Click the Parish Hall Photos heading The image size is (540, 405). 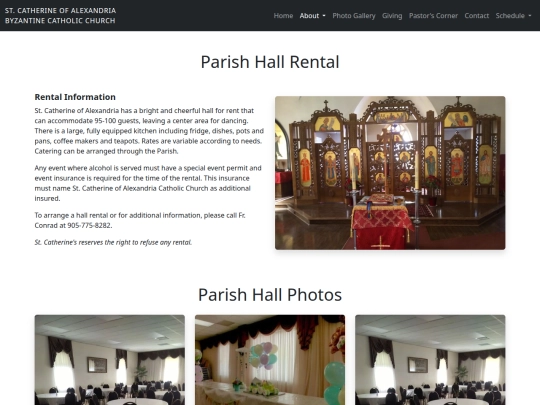click(x=270, y=295)
